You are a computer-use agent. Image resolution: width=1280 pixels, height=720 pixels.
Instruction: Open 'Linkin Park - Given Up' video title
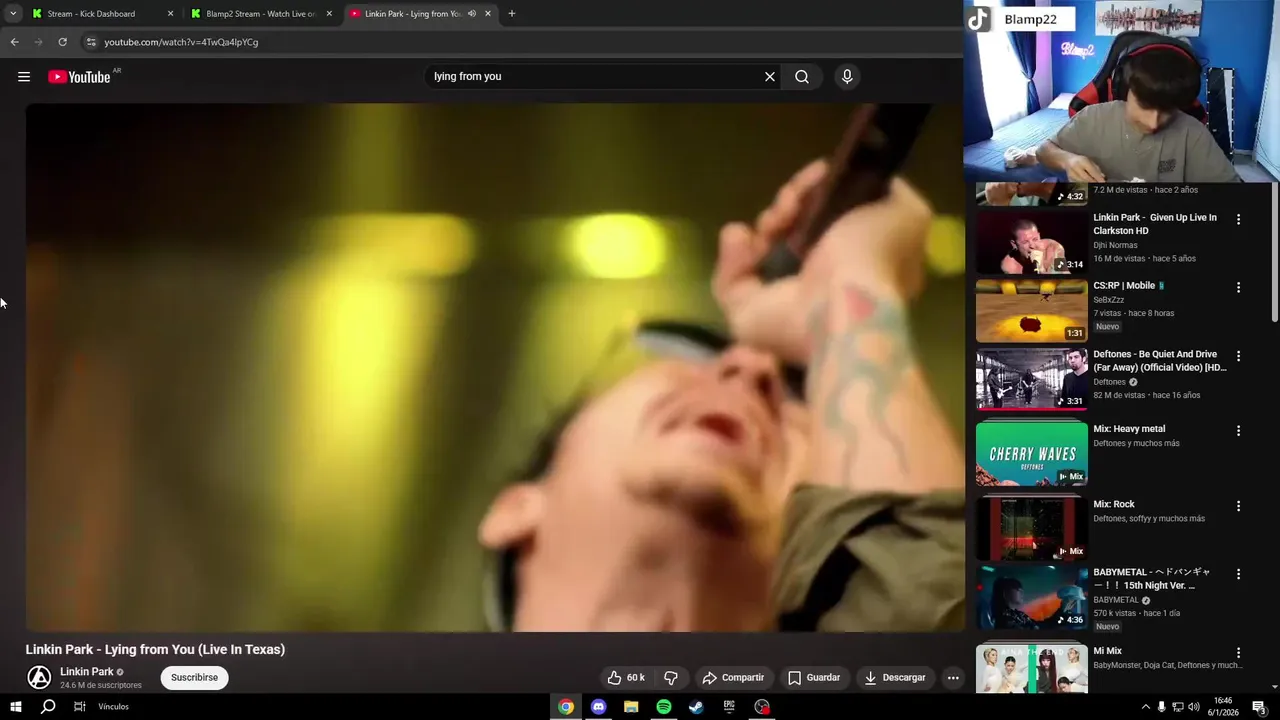click(x=1155, y=224)
